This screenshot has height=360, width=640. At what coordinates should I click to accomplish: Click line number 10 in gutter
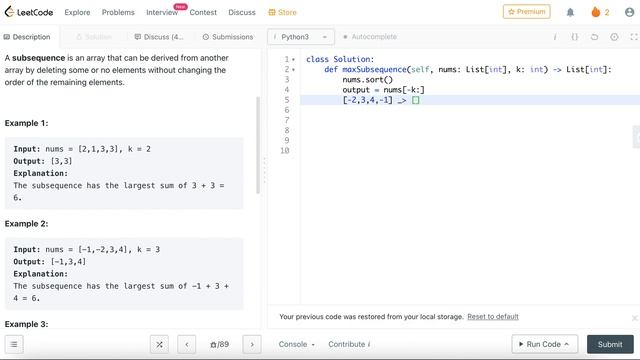[x=285, y=151]
